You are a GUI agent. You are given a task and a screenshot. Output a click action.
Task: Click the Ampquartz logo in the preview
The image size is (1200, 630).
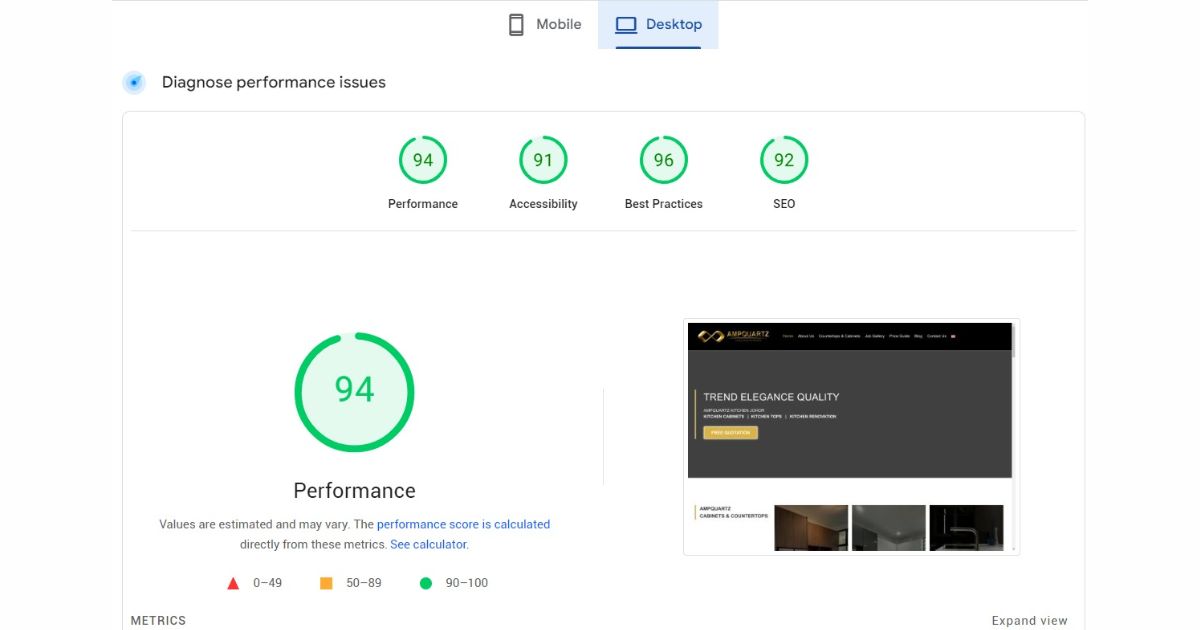[x=732, y=336]
